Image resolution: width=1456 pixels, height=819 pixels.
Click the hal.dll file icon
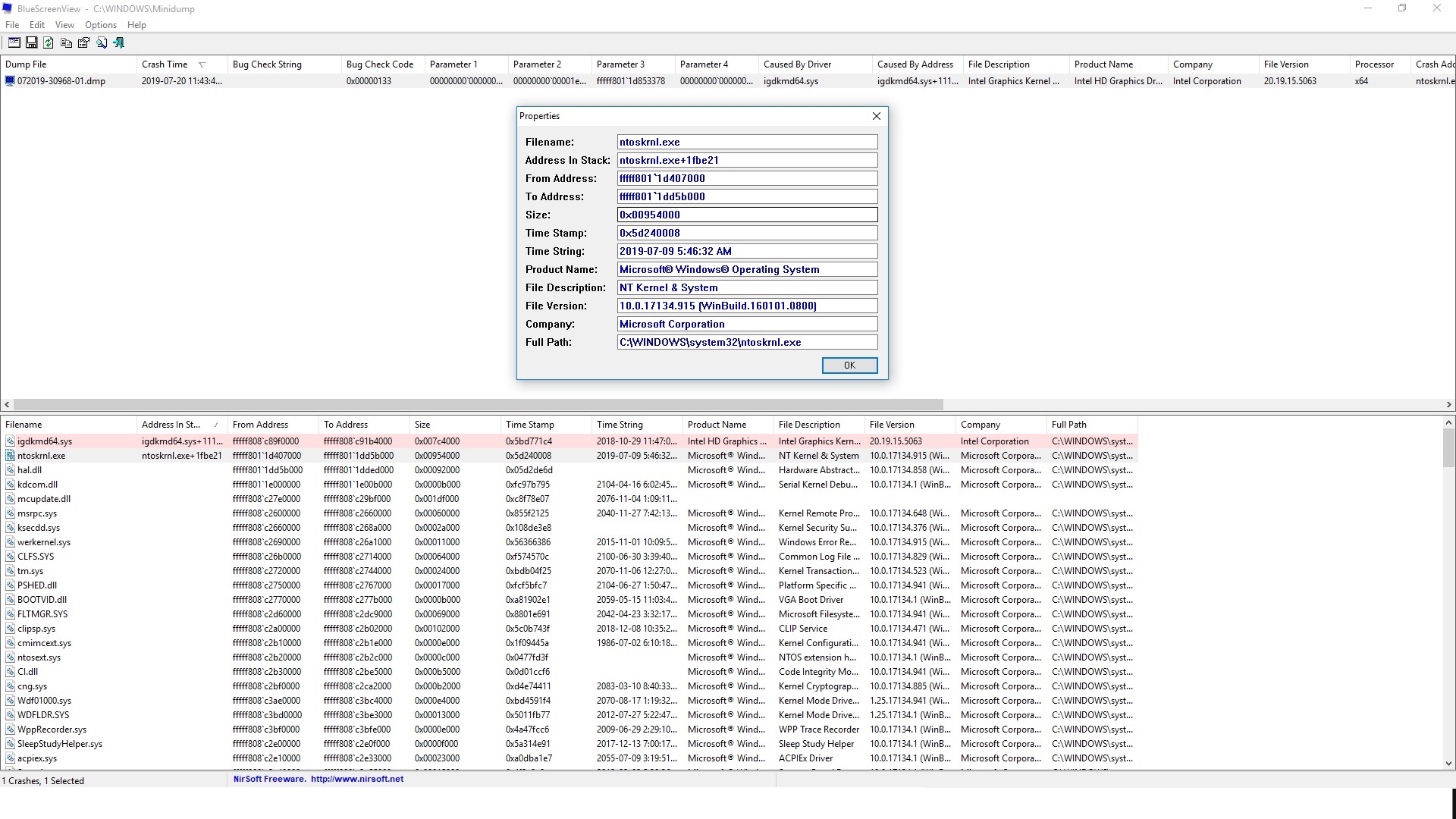[x=10, y=470]
